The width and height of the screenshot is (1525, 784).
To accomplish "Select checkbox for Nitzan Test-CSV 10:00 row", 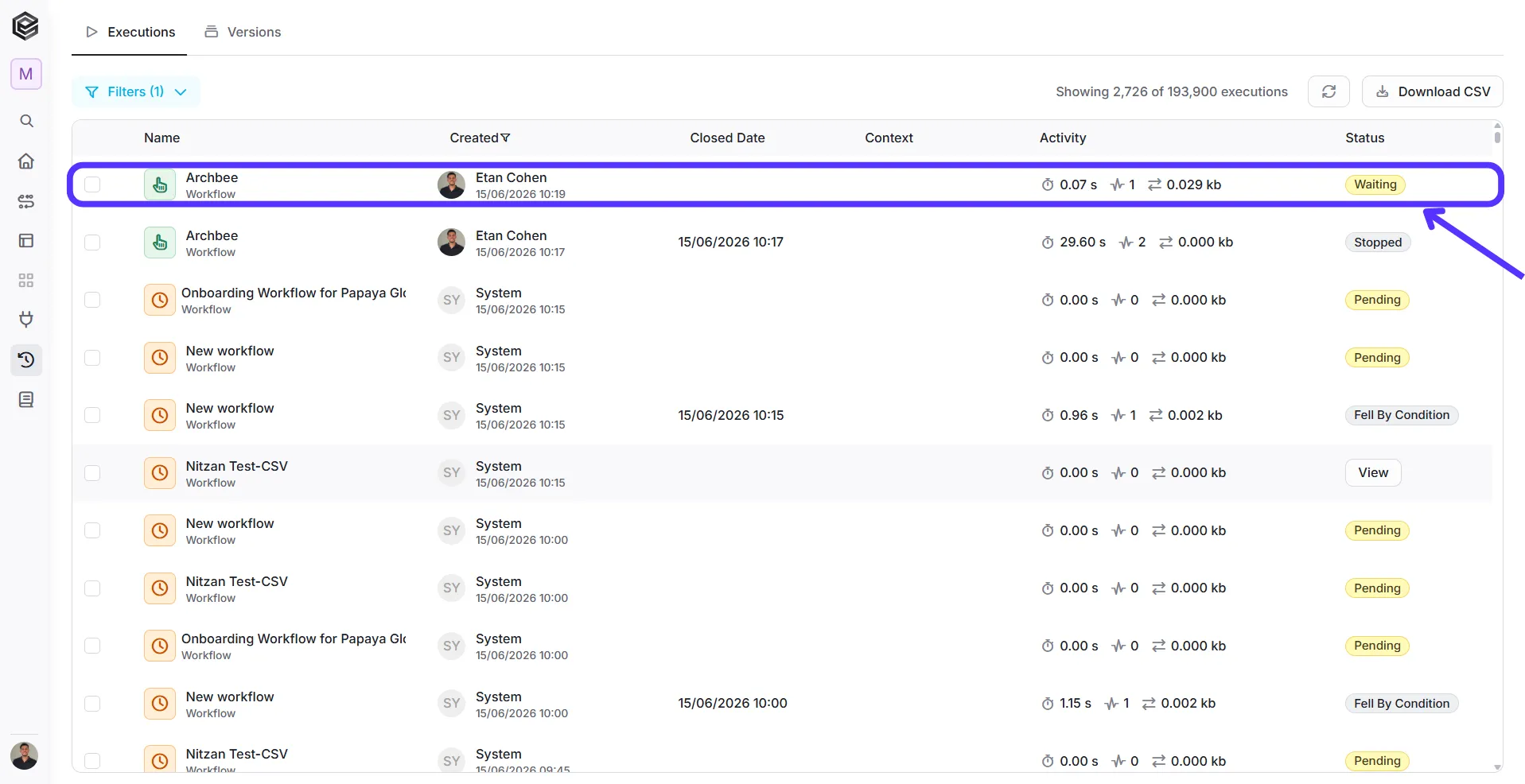I will pyautogui.click(x=92, y=588).
